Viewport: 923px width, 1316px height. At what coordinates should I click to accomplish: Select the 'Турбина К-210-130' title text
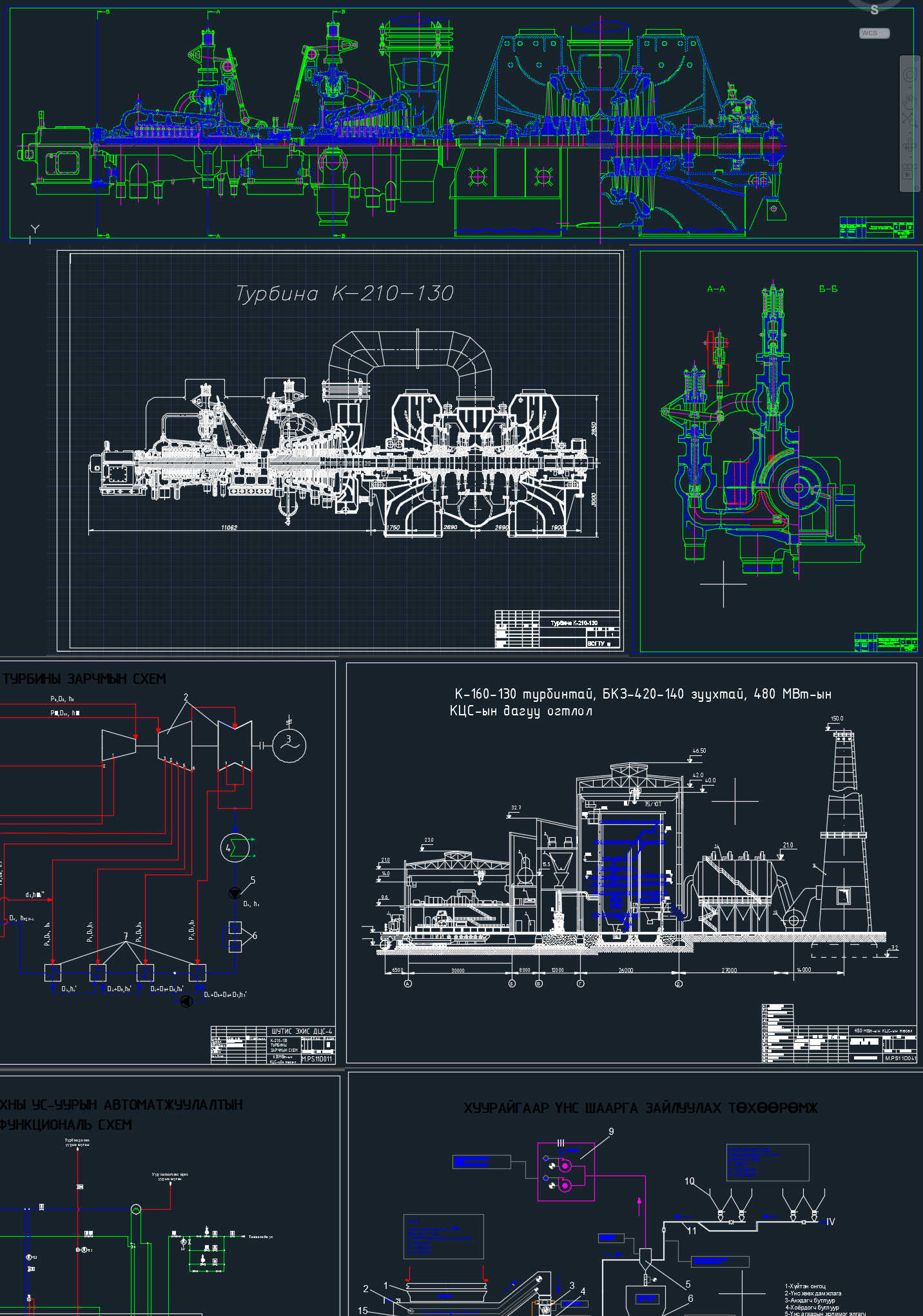(345, 293)
